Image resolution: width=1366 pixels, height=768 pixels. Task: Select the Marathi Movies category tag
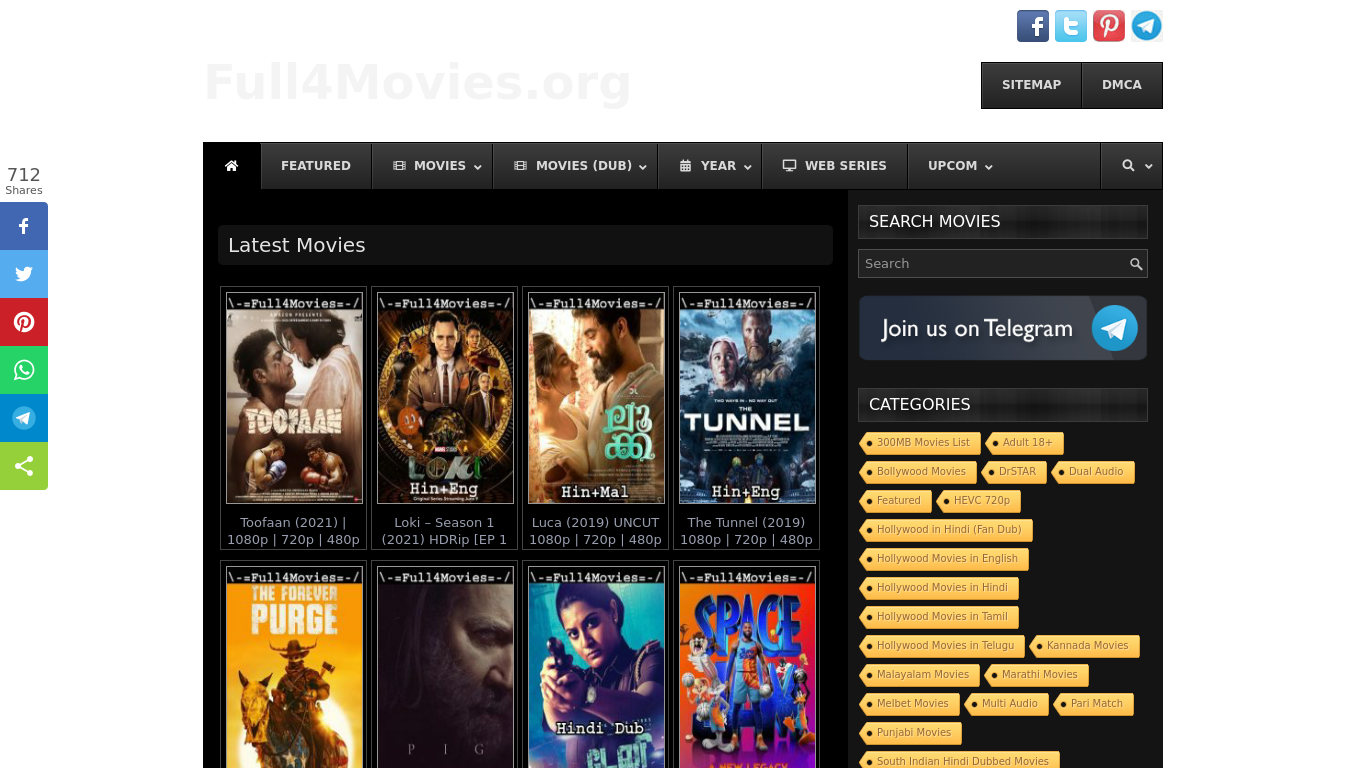pyautogui.click(x=1037, y=675)
